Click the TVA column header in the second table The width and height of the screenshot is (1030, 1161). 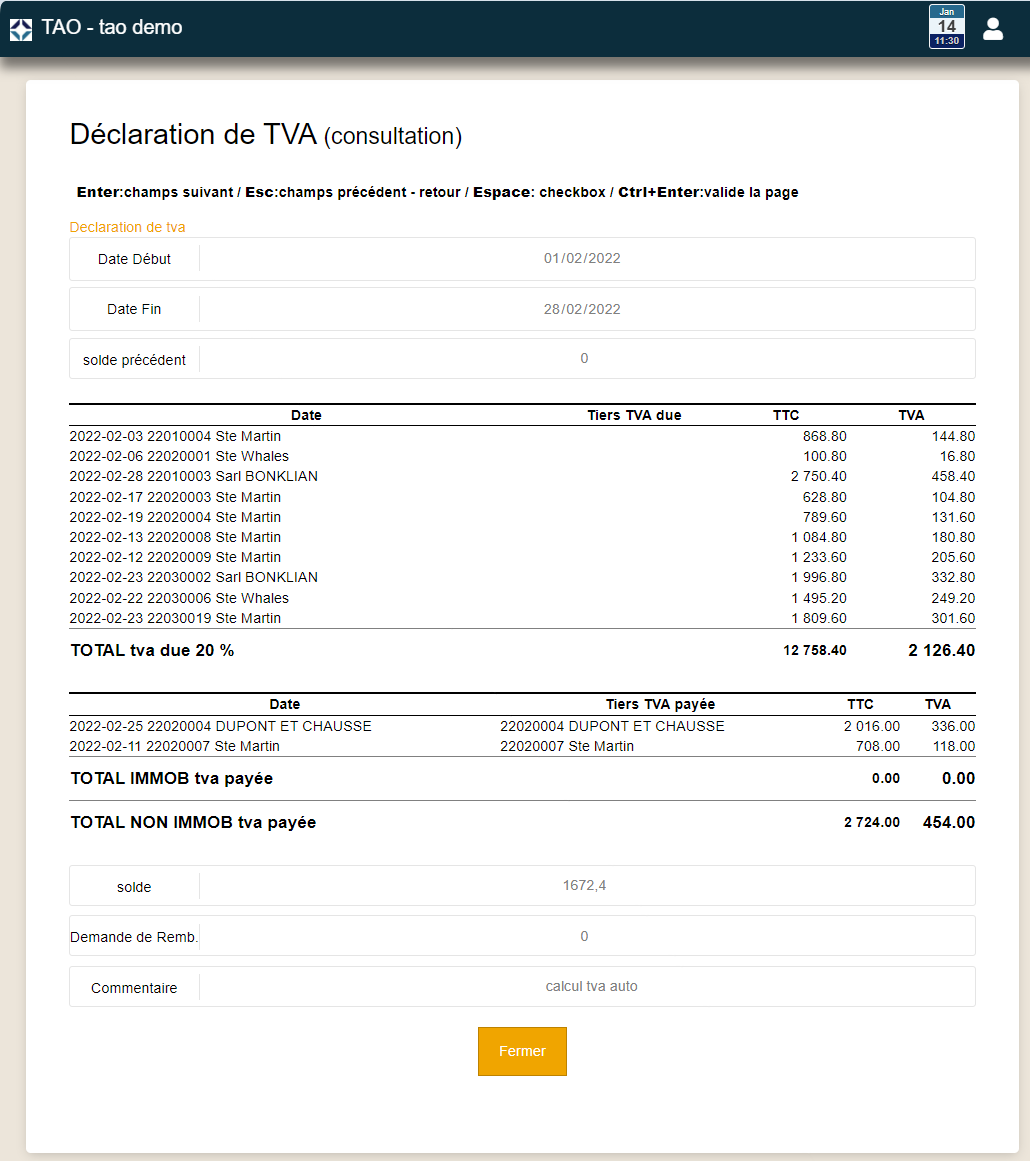pyautogui.click(x=937, y=703)
